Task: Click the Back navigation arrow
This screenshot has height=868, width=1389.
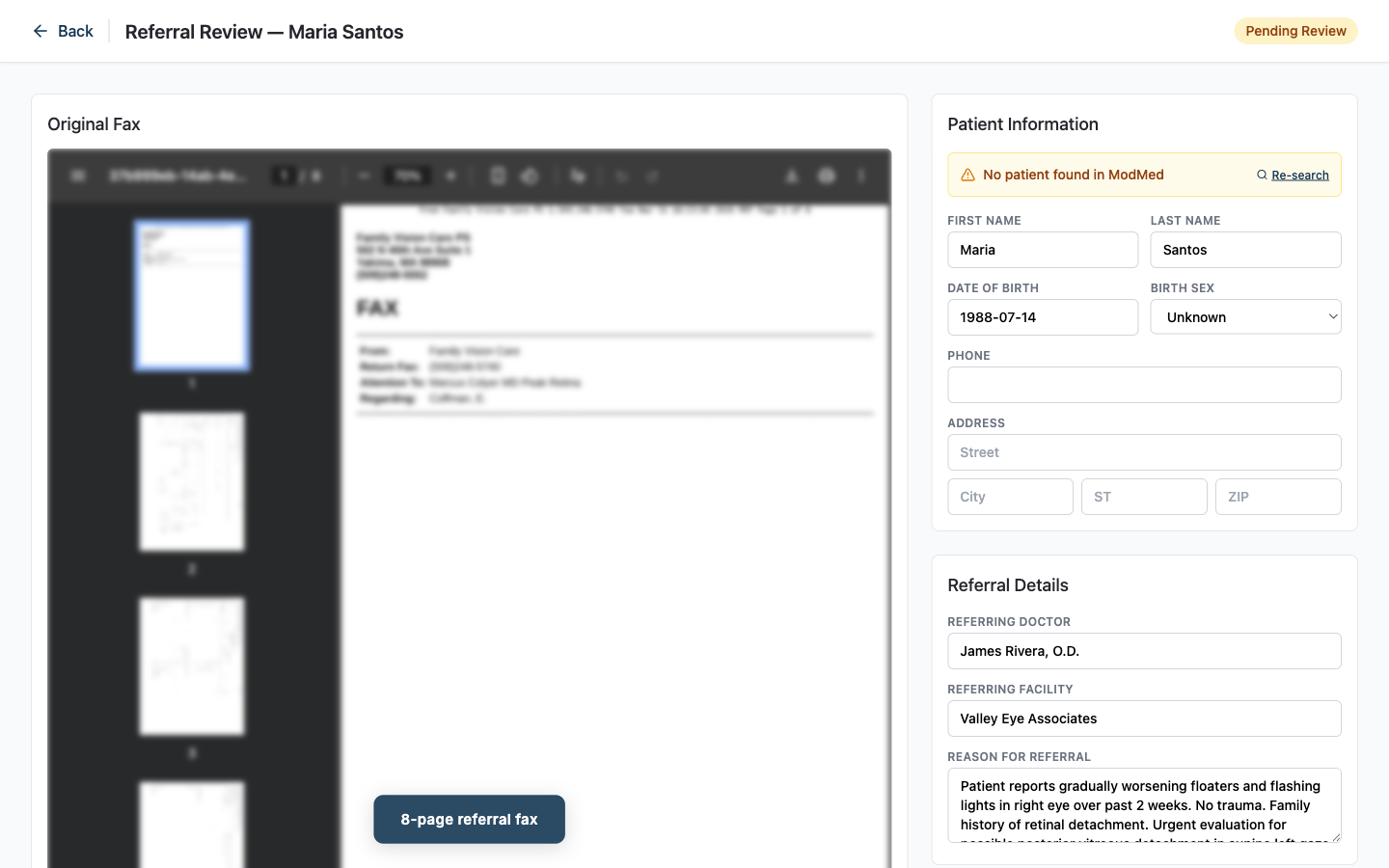Action: tap(39, 31)
